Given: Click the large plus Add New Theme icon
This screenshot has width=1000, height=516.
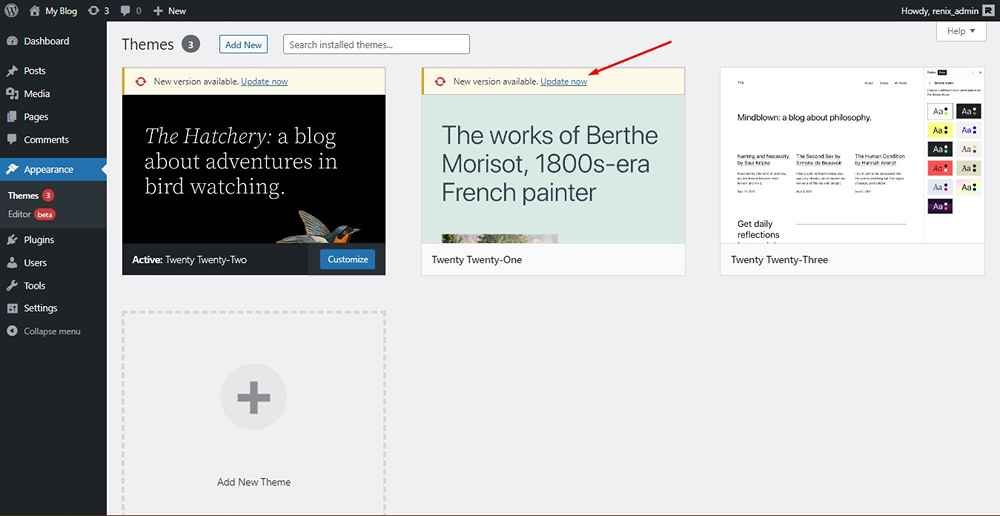Looking at the screenshot, I should click(x=253, y=397).
